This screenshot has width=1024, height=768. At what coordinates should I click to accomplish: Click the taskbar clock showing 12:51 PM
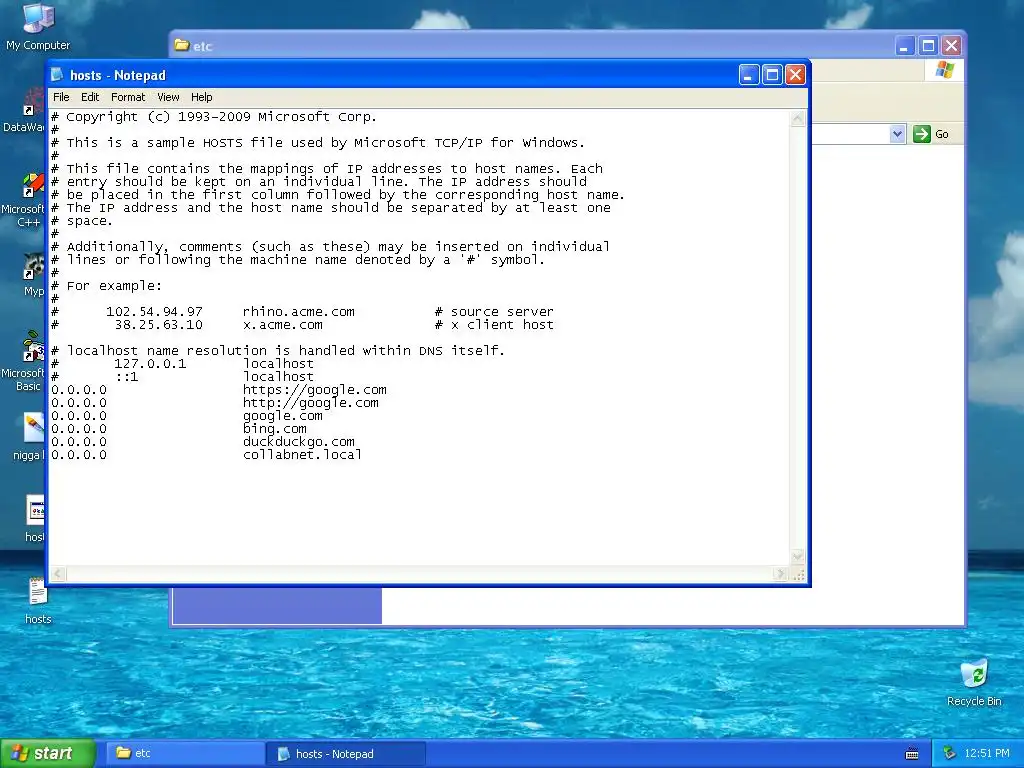pyautogui.click(x=986, y=754)
